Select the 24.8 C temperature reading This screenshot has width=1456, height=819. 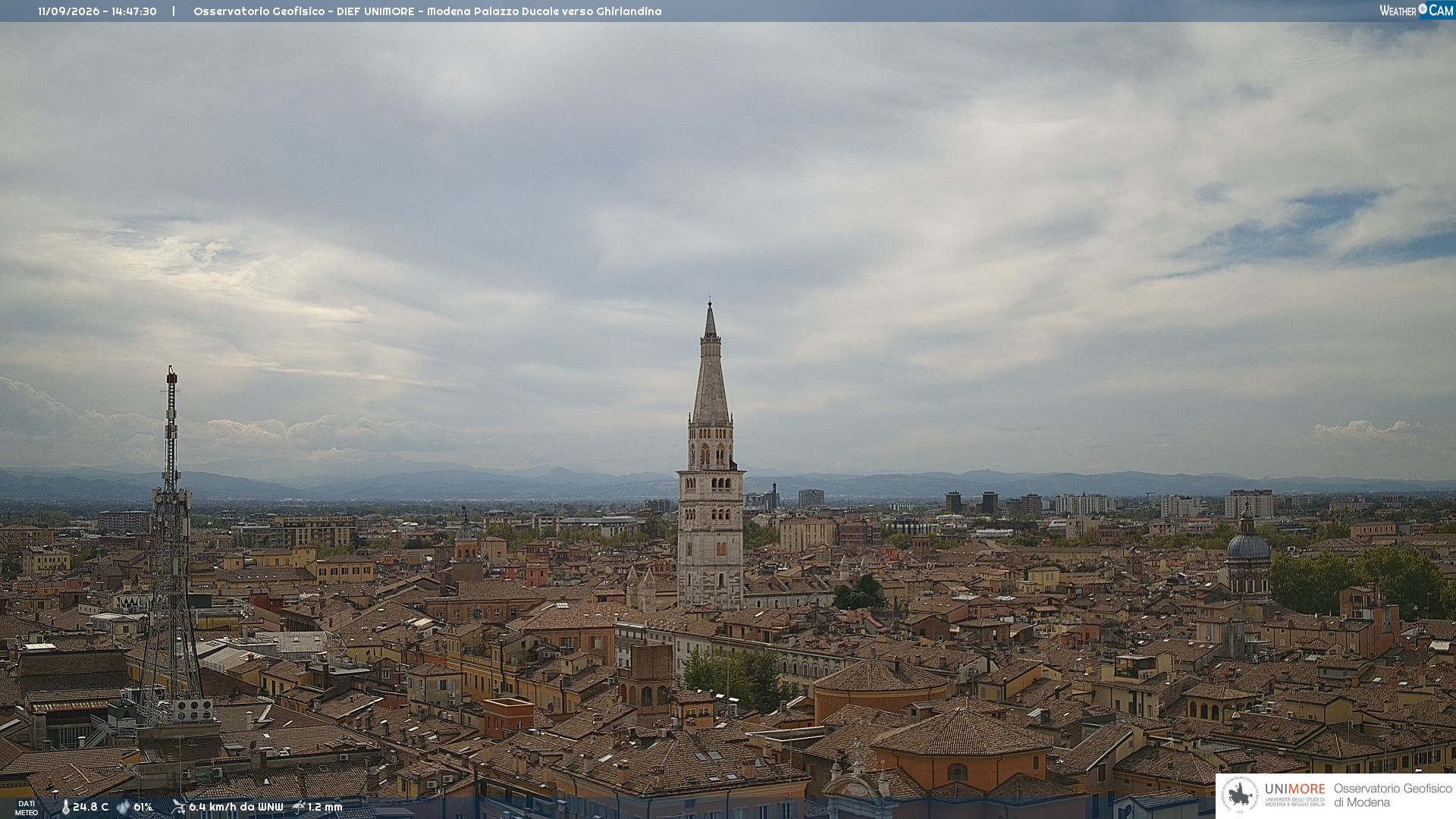pos(90,807)
